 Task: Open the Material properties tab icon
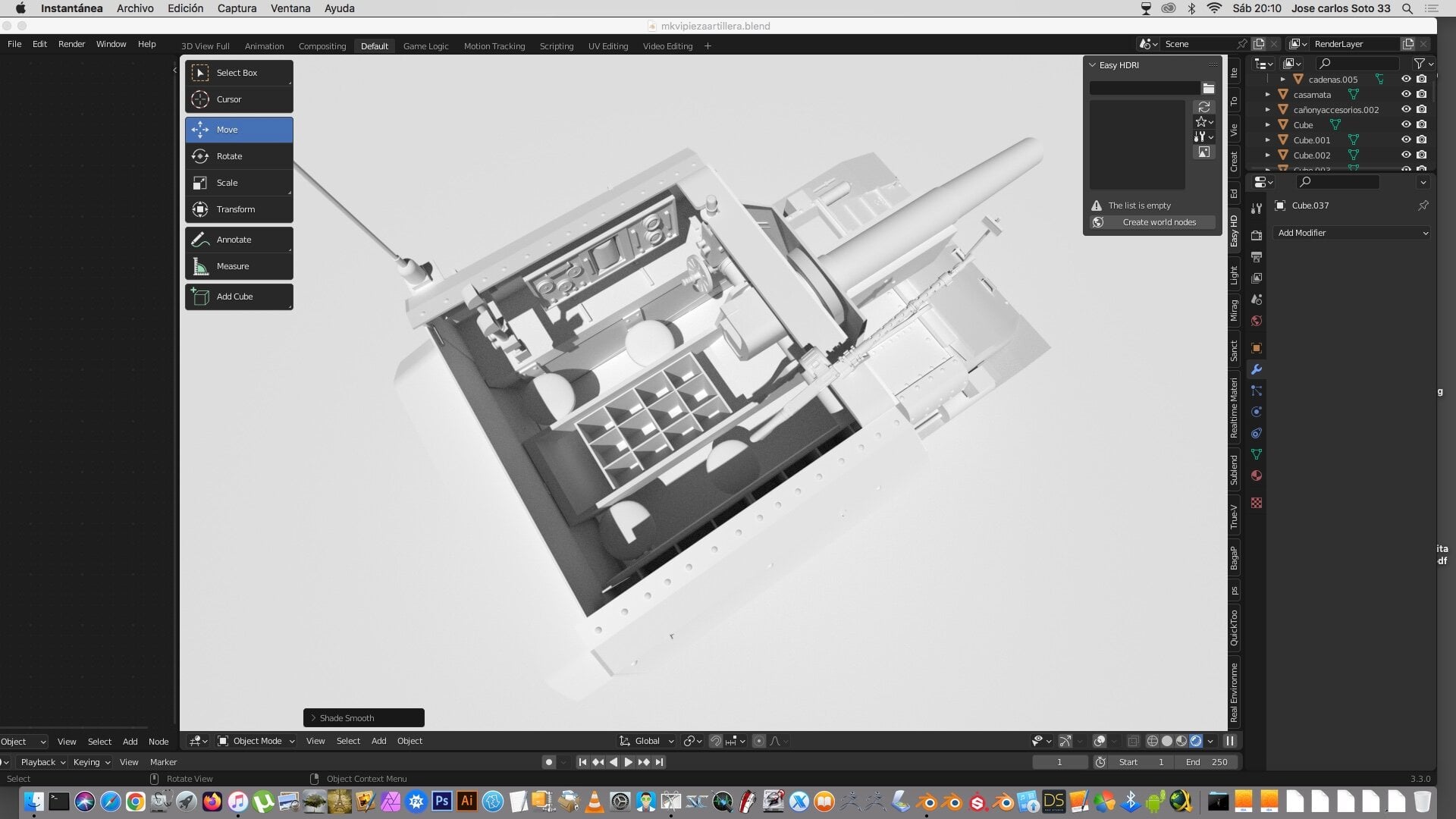pyautogui.click(x=1257, y=475)
